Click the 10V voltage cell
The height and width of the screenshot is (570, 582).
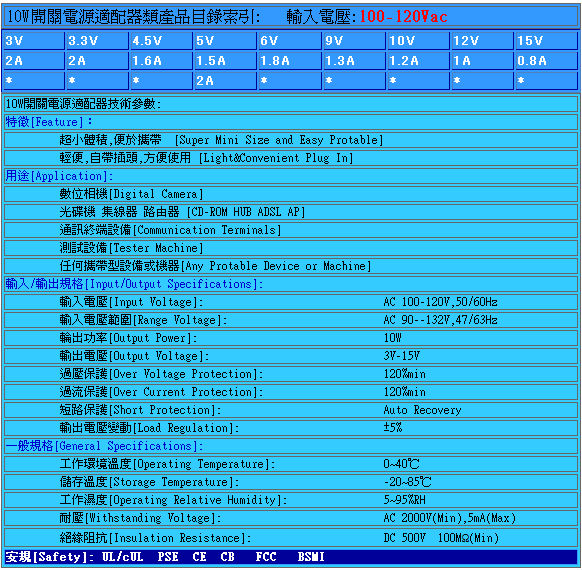point(418,41)
